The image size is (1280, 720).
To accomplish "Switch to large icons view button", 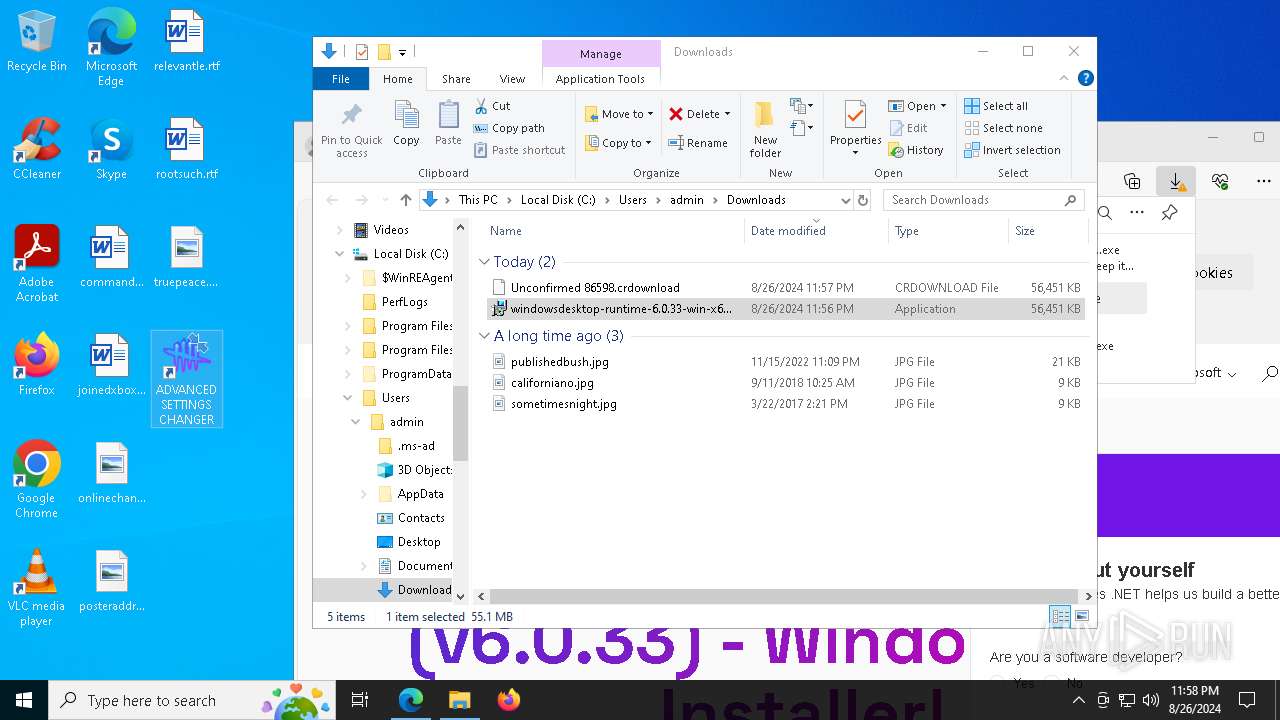I will (x=1081, y=616).
